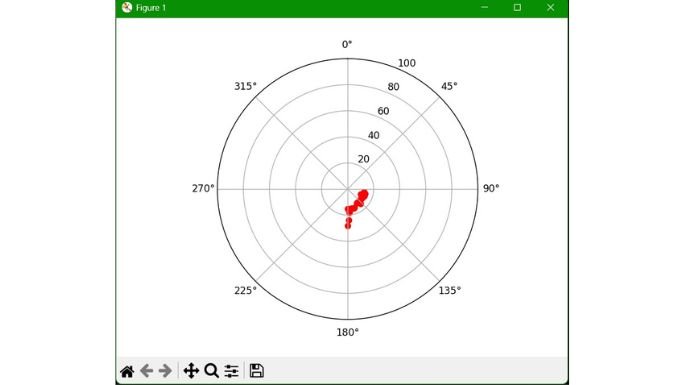
Task: Click the radial label 40
Action: 374,135
